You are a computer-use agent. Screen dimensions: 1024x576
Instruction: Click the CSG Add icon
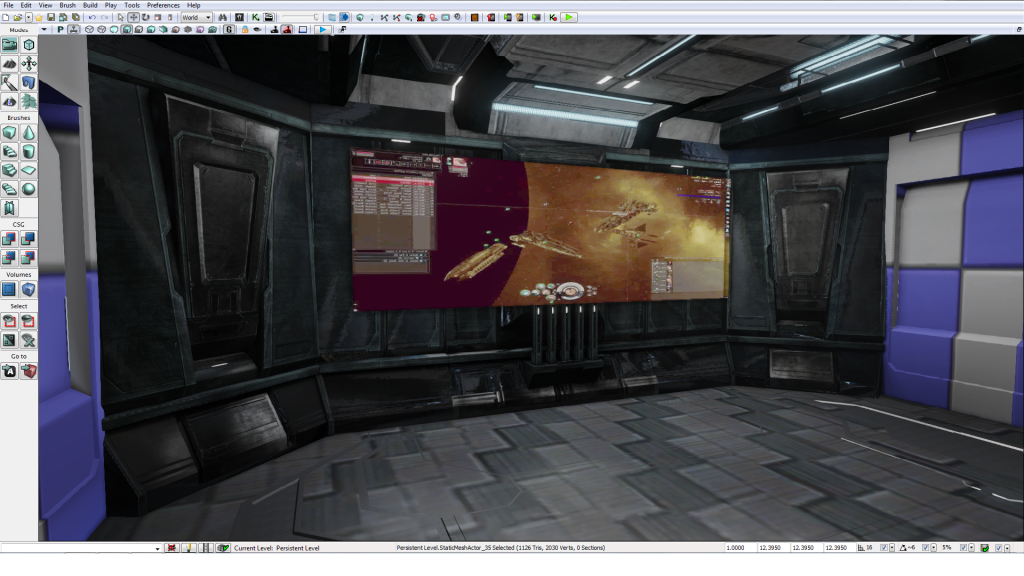pyautogui.click(x=9, y=239)
